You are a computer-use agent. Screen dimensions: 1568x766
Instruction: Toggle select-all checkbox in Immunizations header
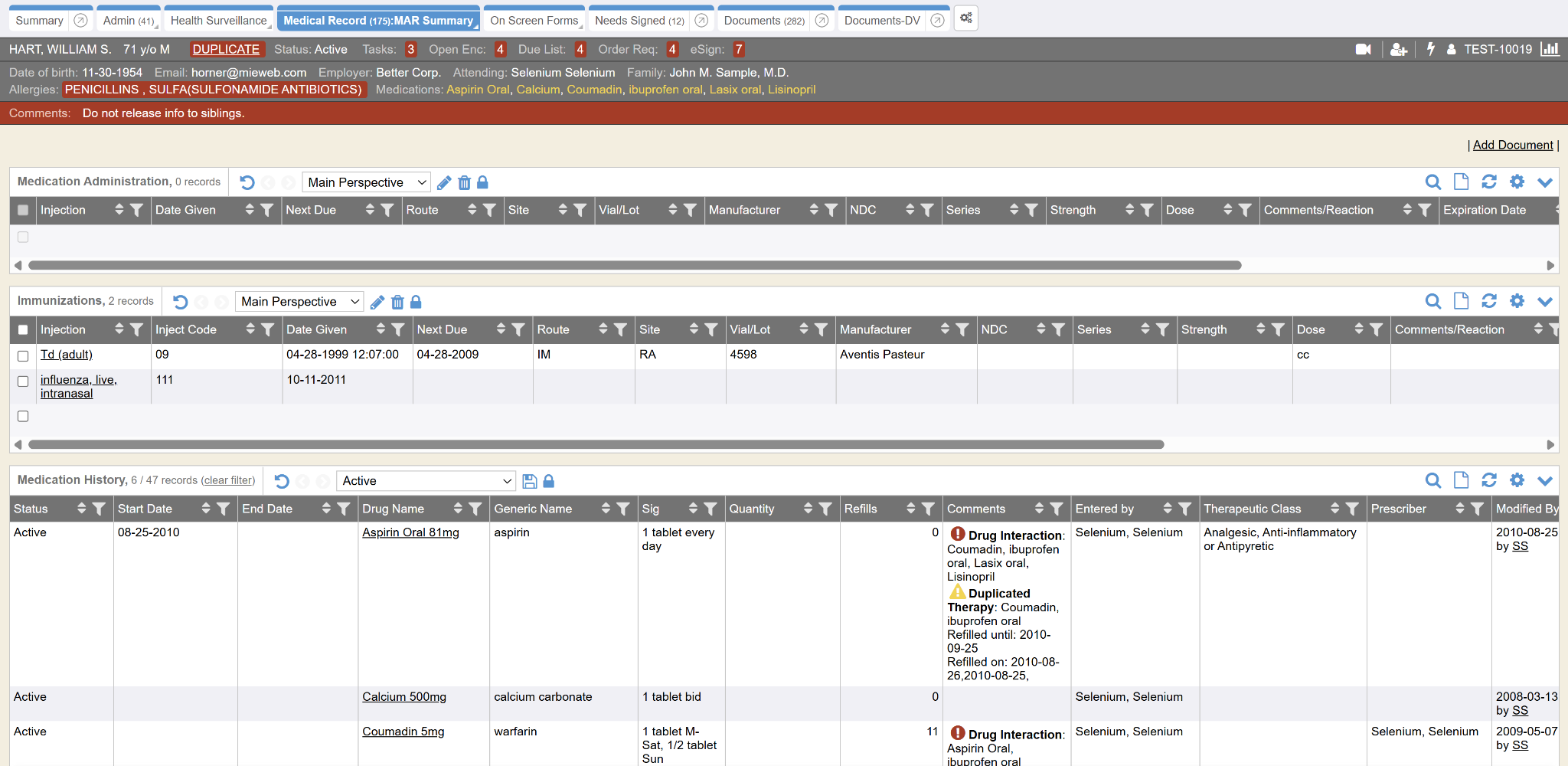(x=23, y=329)
